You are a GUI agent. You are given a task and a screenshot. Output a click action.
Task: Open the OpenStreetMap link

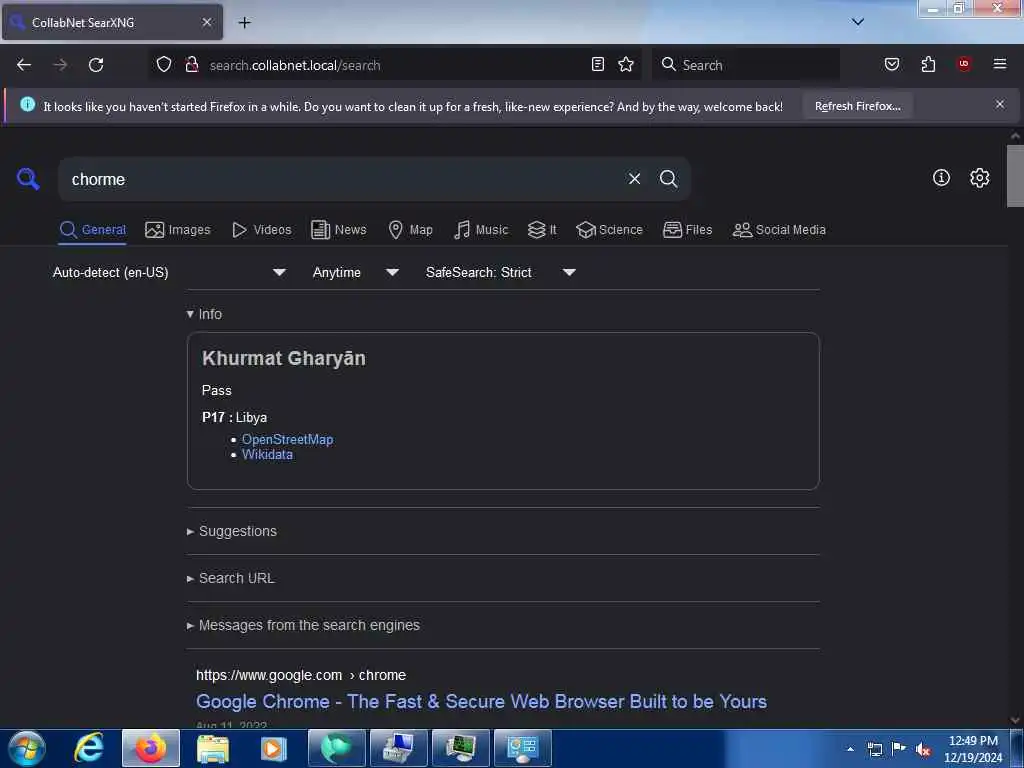[x=287, y=440]
